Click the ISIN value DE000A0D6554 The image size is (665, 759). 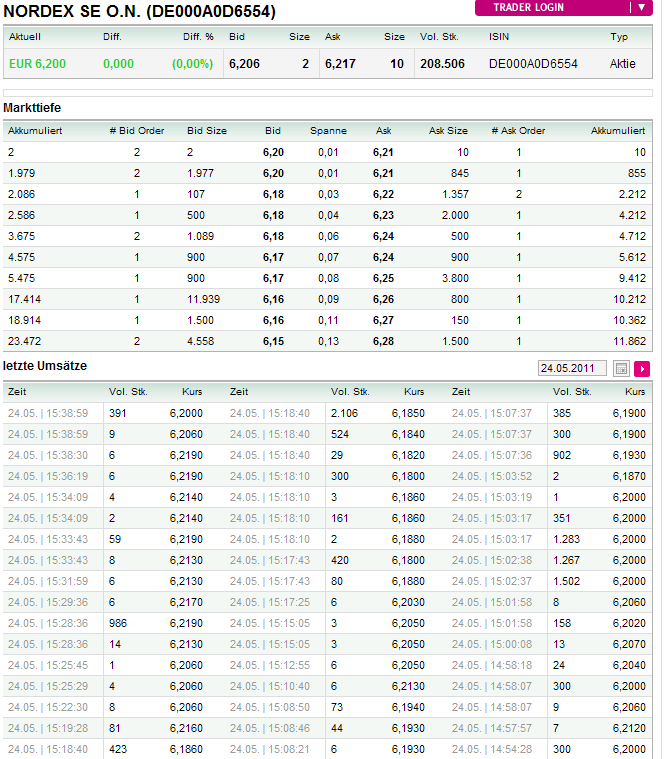click(x=533, y=64)
